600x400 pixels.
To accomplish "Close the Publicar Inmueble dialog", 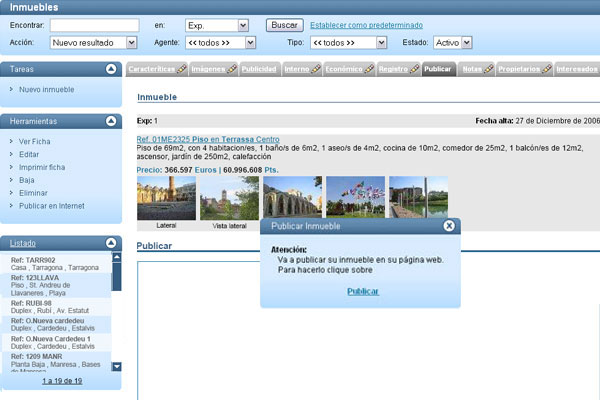I will tap(449, 226).
